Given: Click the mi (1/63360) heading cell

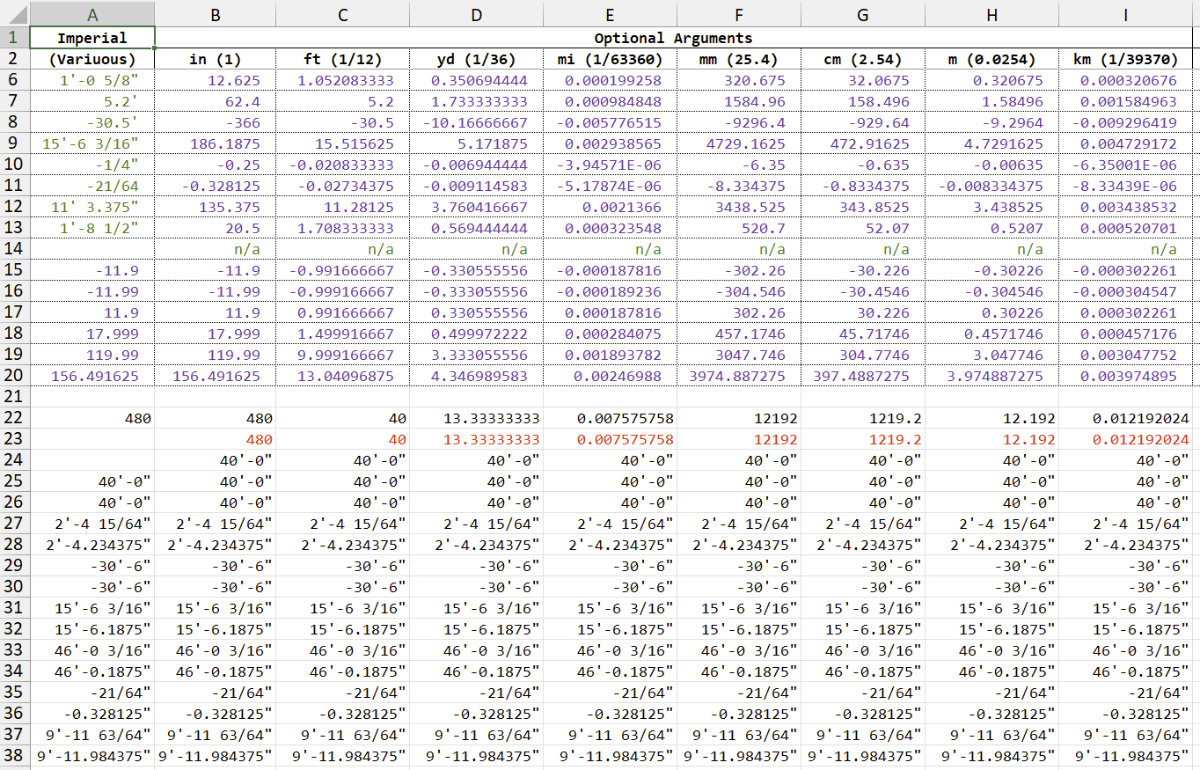Looking at the screenshot, I should point(608,59).
